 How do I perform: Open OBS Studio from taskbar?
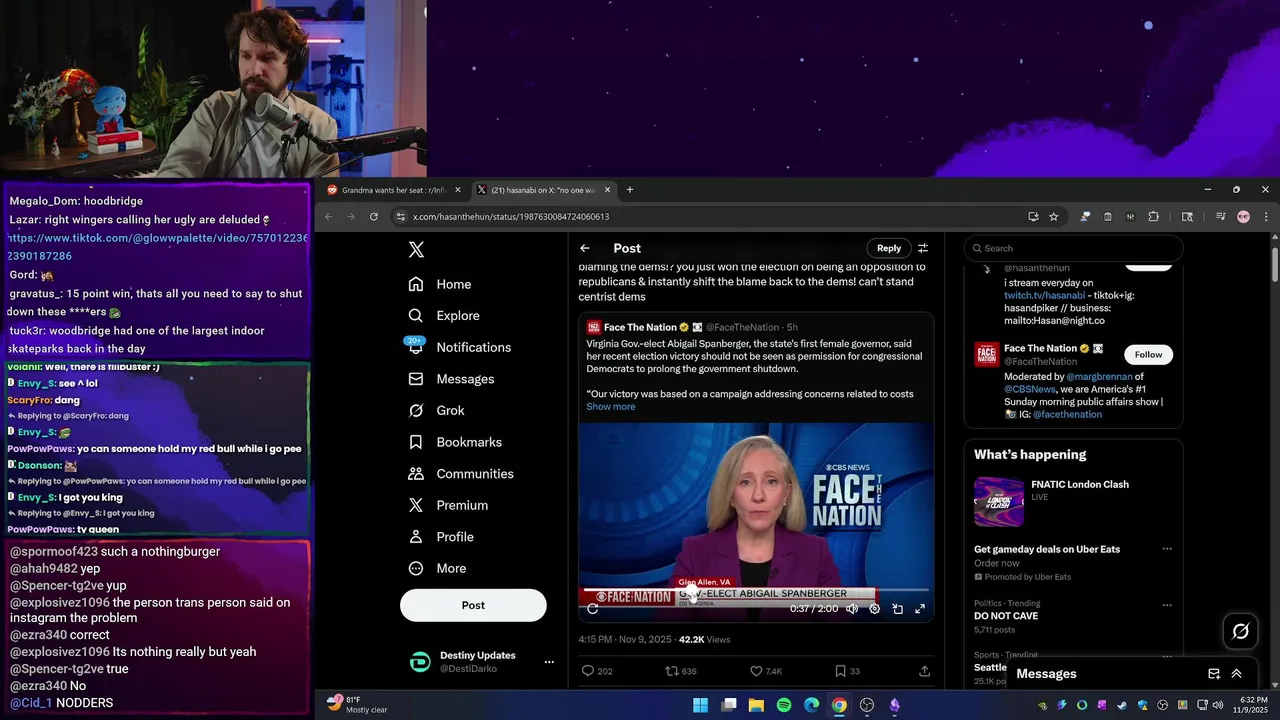pos(867,705)
